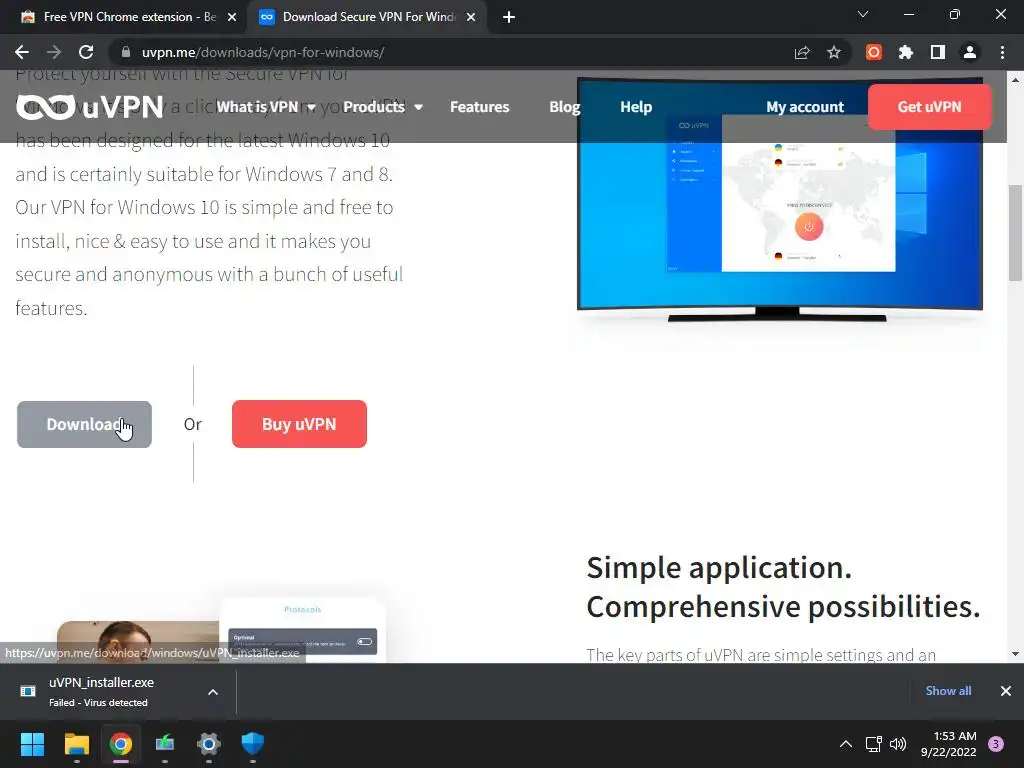This screenshot has height=768, width=1024.
Task: Open the Extensions puzzle icon
Action: tap(906, 52)
